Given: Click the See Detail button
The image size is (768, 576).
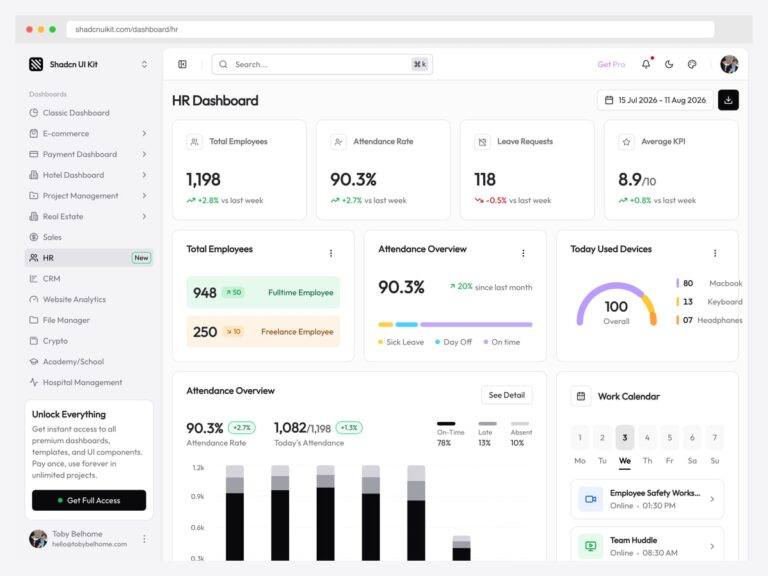Looking at the screenshot, I should pos(506,395).
